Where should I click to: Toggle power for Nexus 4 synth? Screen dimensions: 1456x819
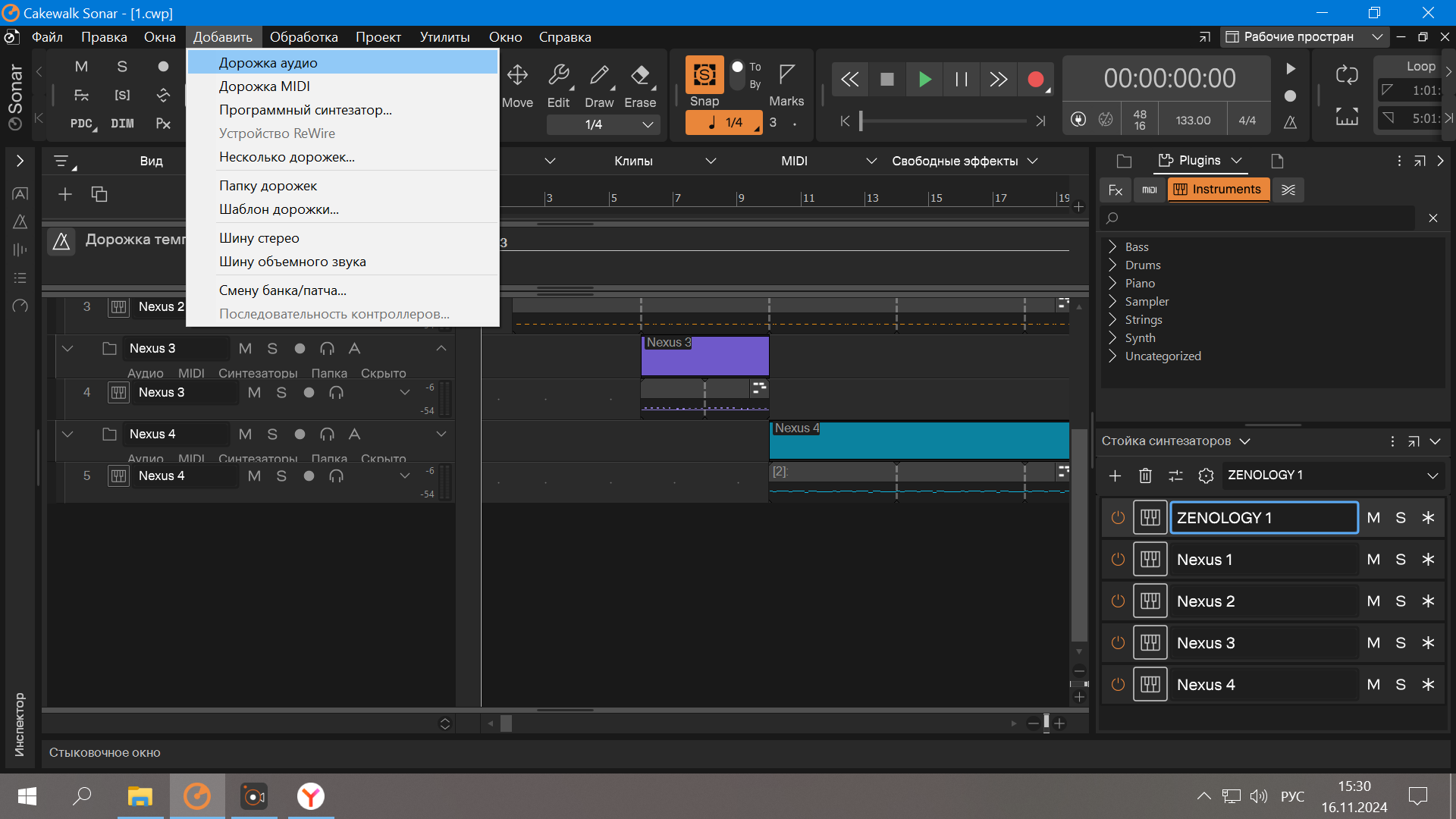coord(1118,685)
